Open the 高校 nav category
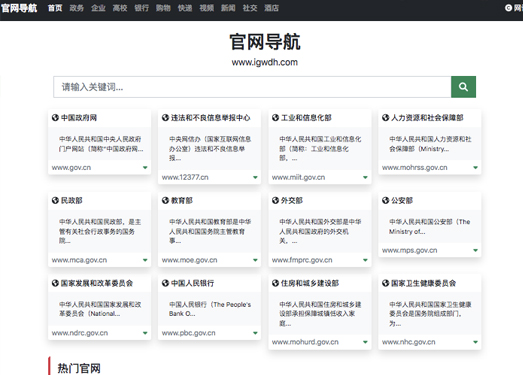The width and height of the screenshot is (523, 375). tap(120, 8)
